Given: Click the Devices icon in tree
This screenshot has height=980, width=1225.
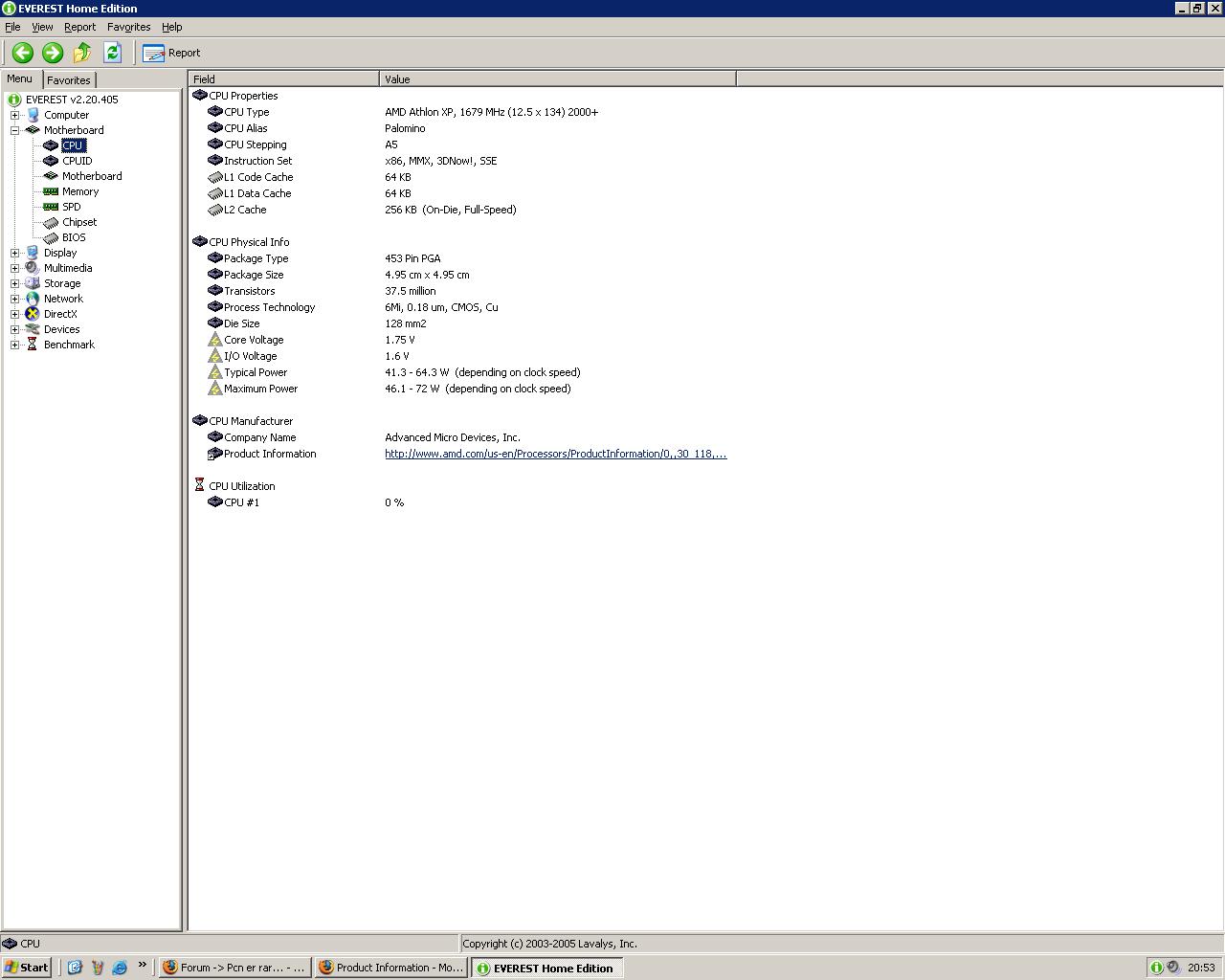Looking at the screenshot, I should pos(33,329).
